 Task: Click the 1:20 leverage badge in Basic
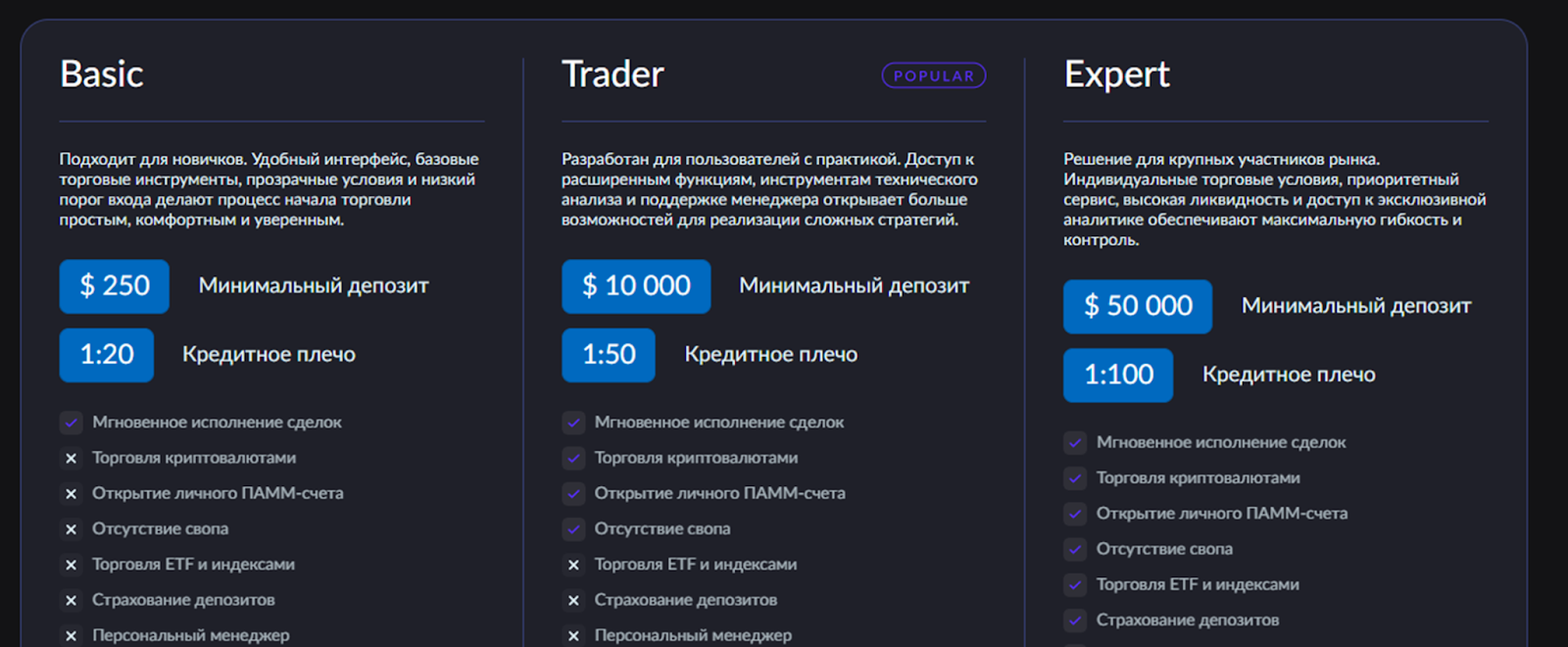(106, 355)
